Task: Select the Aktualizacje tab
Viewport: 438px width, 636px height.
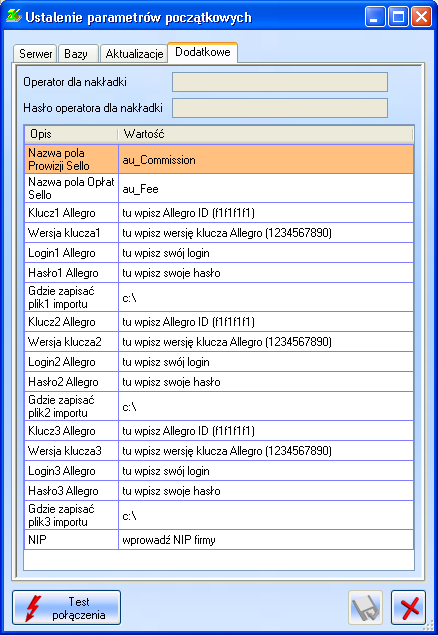Action: click(134, 54)
